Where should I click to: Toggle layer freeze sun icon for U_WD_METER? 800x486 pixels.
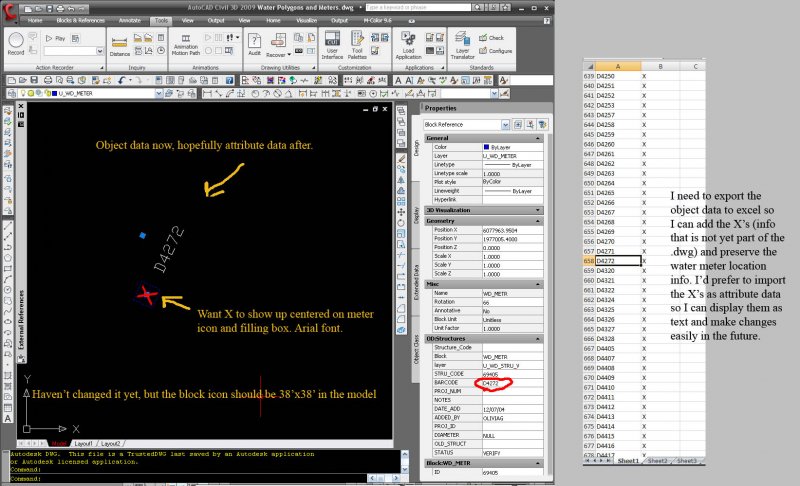click(x=31, y=93)
